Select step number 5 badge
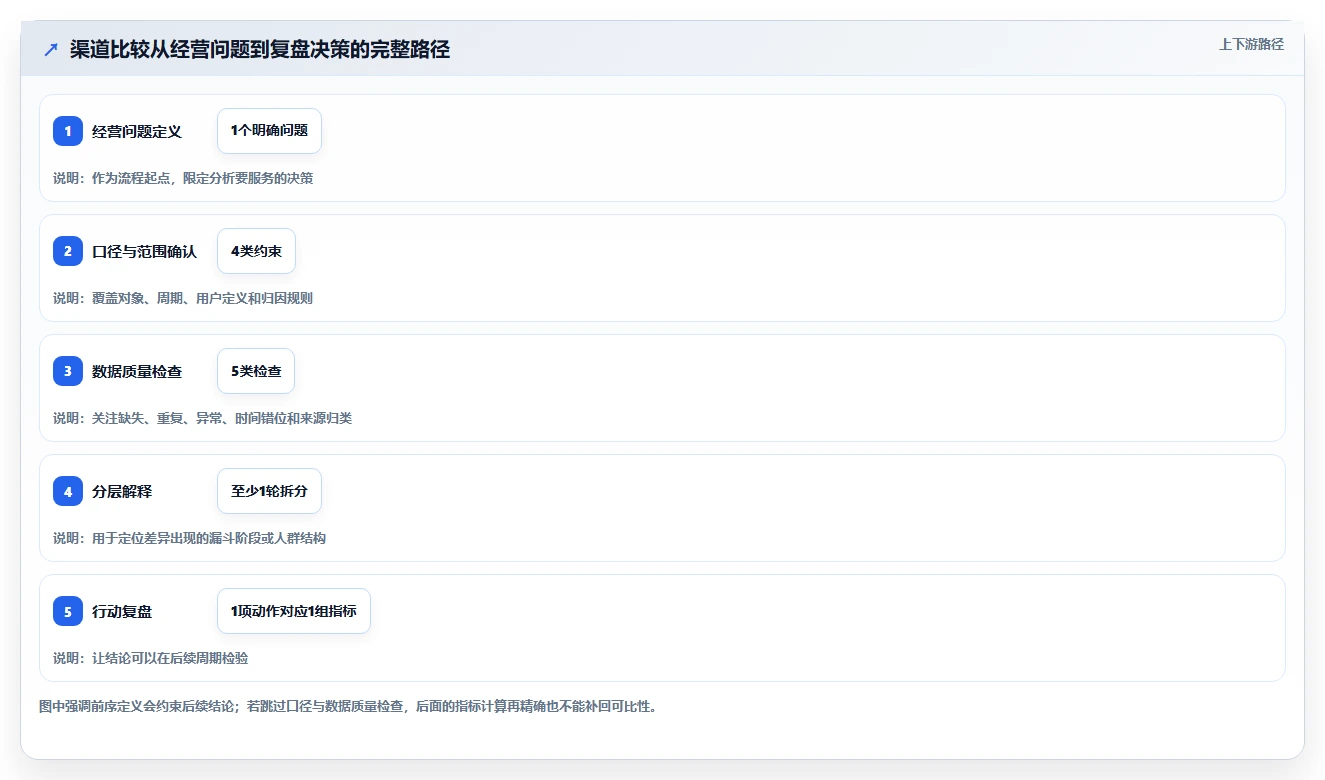The image size is (1325, 780). (68, 611)
